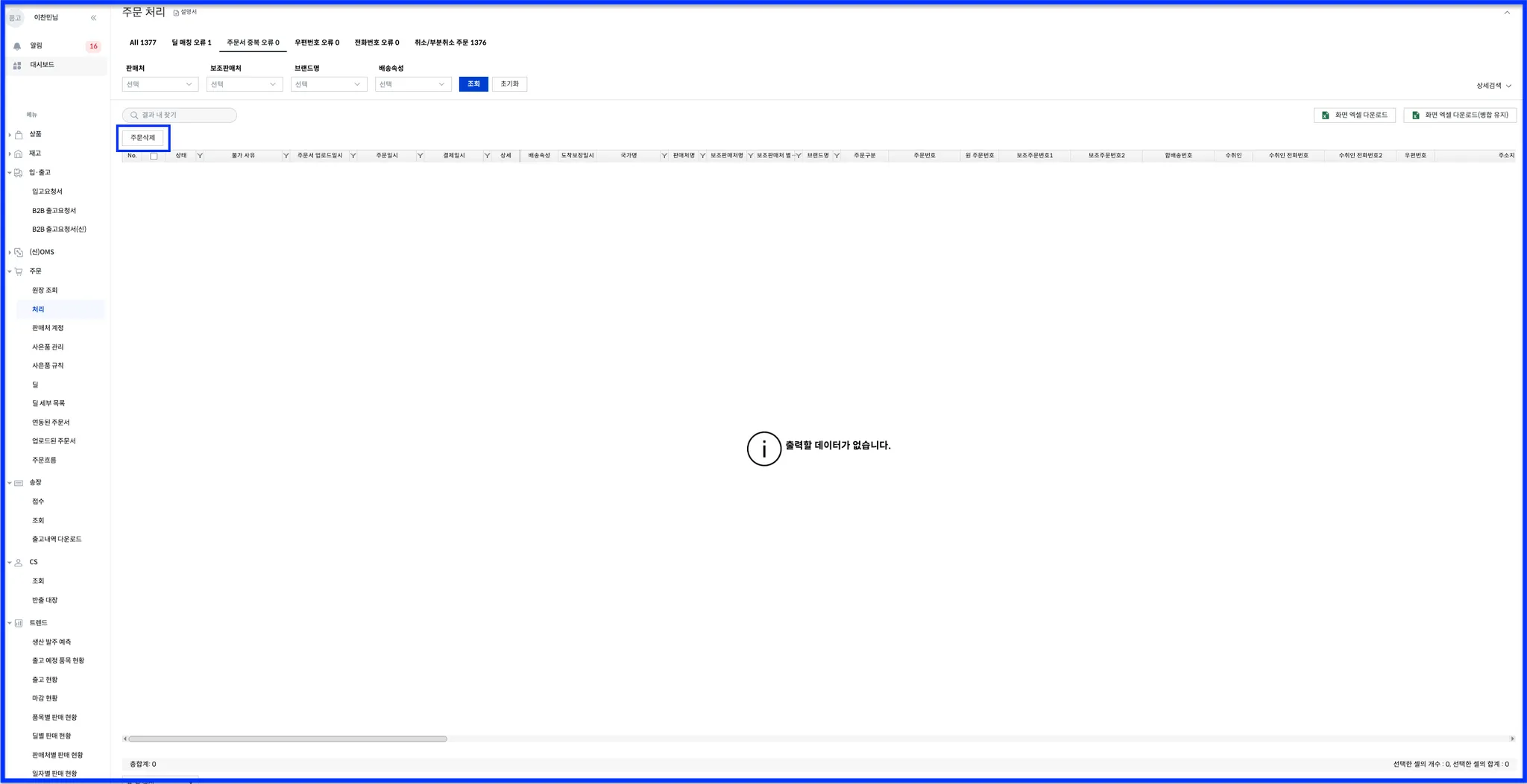Click the horizontal scrollbar thumb below the table
1527x784 pixels.
[x=288, y=739]
